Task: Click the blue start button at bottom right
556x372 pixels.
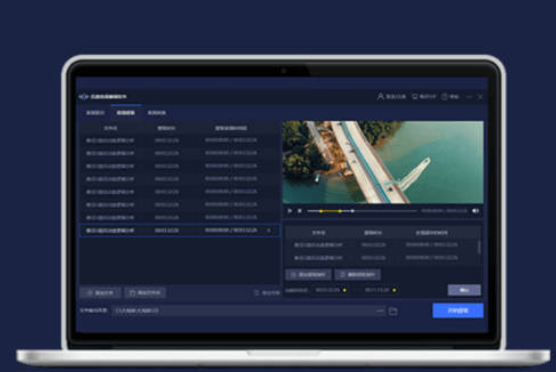Action: tap(458, 311)
